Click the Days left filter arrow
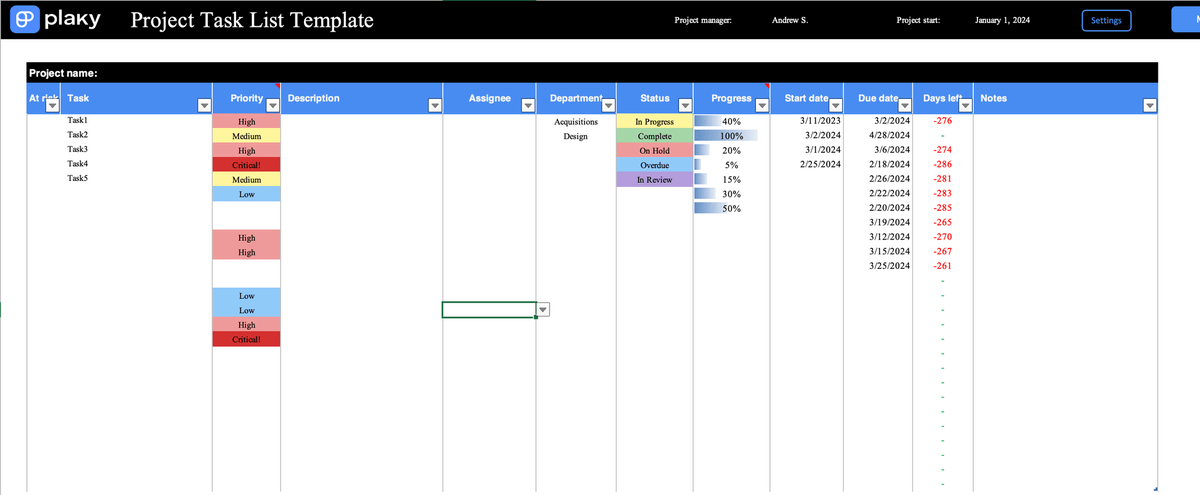This screenshot has height=495, width=1200. [965, 105]
